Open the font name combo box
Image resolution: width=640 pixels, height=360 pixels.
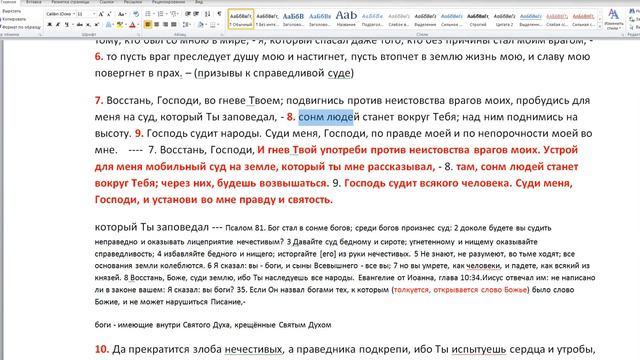coord(61,14)
